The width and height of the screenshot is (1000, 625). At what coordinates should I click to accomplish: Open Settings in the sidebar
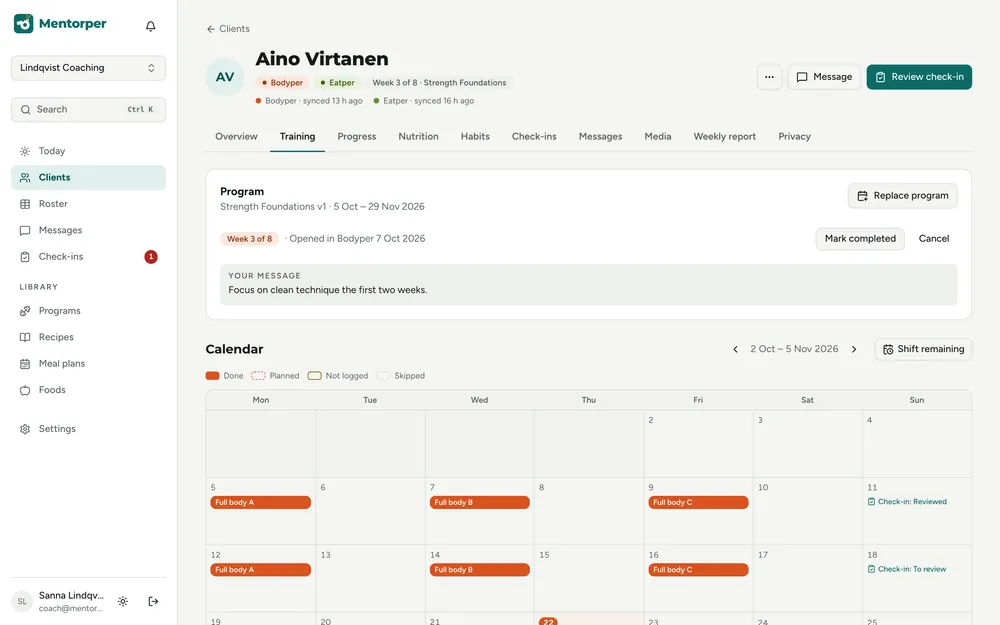click(x=88, y=429)
